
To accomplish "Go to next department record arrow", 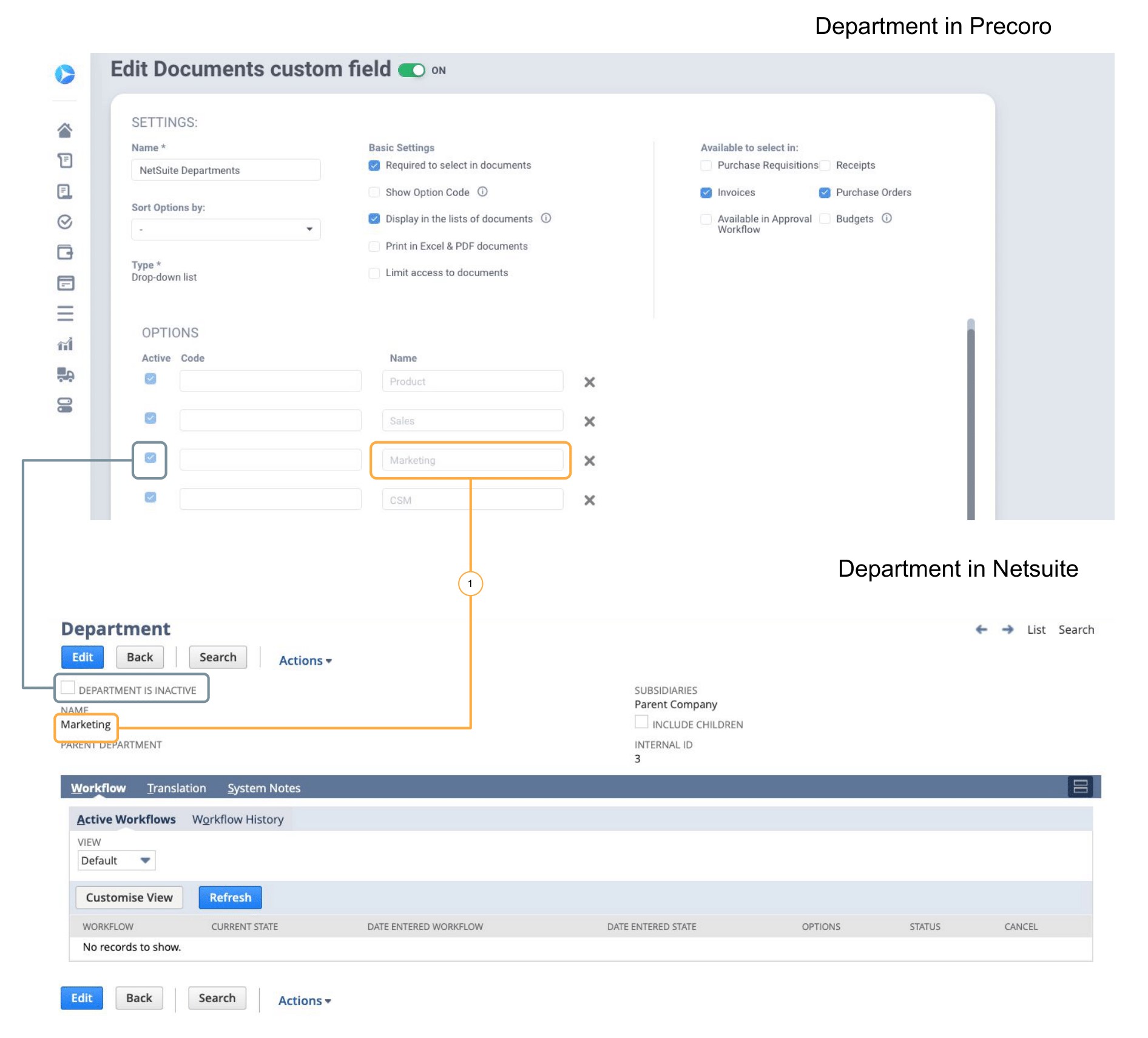I will click(1008, 629).
